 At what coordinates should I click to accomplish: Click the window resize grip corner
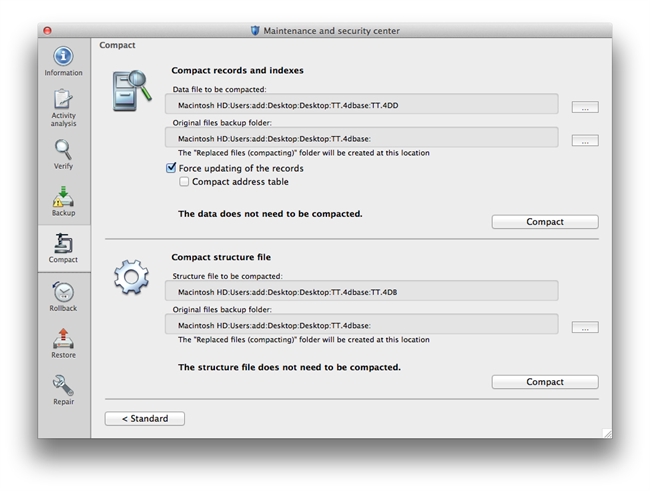tap(606, 433)
